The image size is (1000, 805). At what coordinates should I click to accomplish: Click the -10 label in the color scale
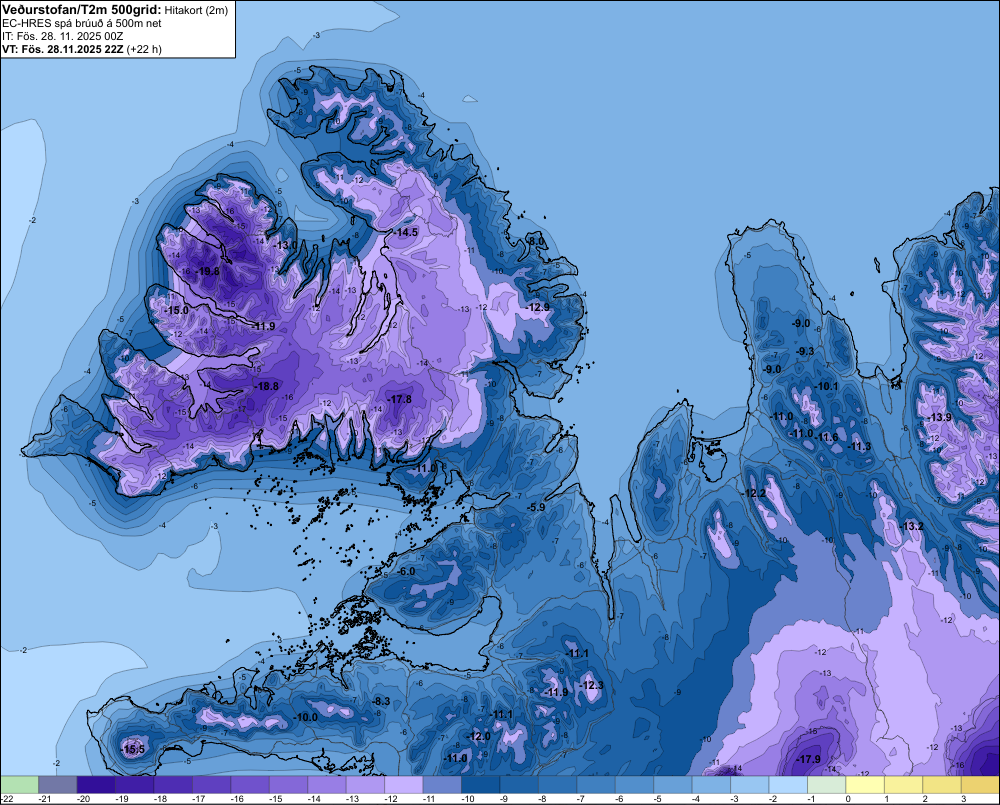pos(467,799)
